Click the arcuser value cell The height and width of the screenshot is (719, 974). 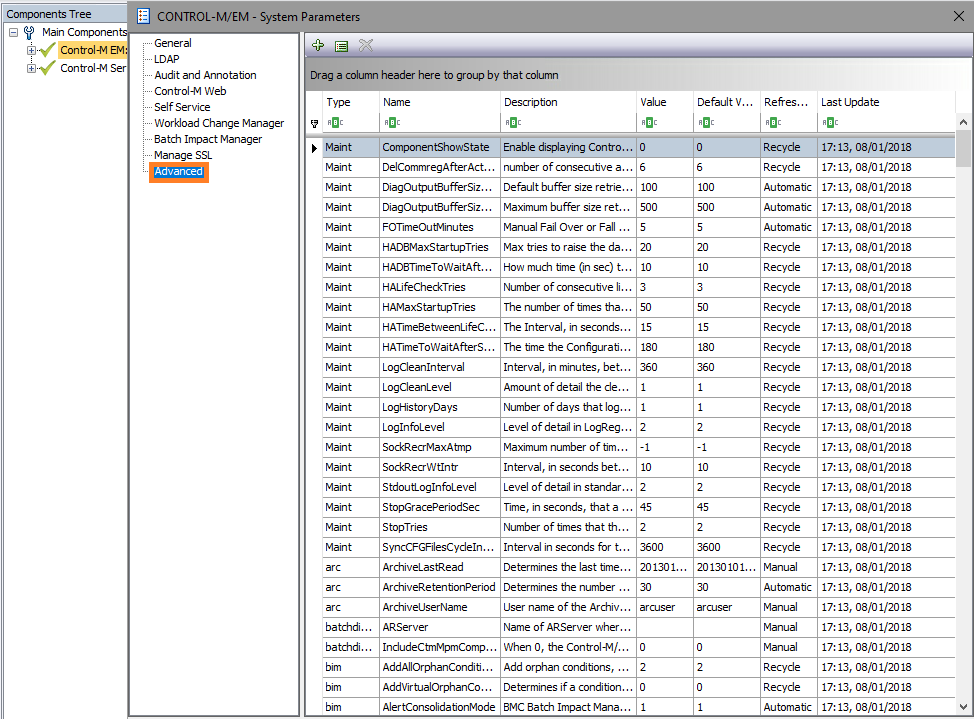pyautogui.click(x=665, y=607)
